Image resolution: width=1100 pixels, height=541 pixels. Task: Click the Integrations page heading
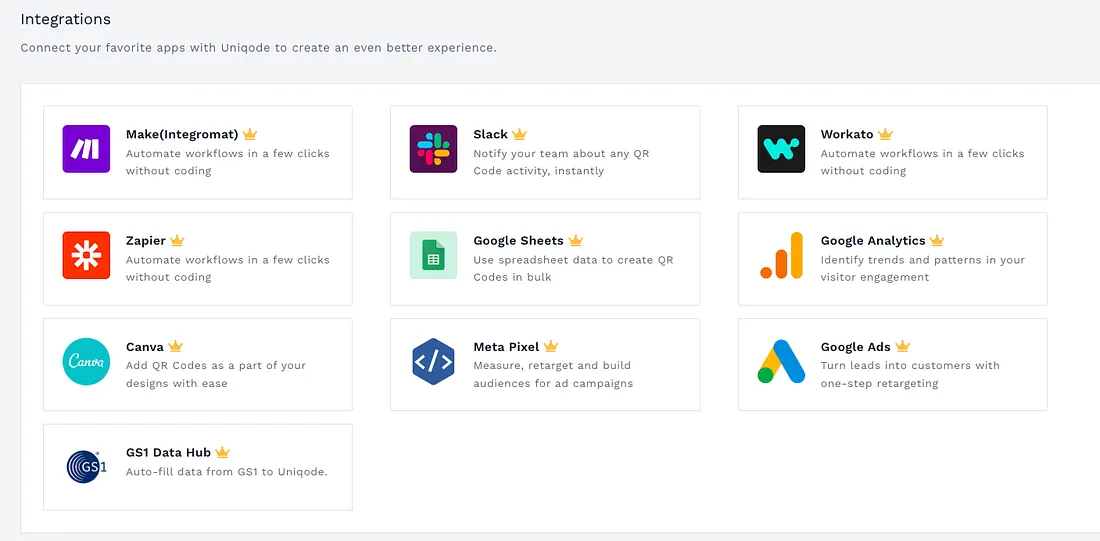point(65,20)
